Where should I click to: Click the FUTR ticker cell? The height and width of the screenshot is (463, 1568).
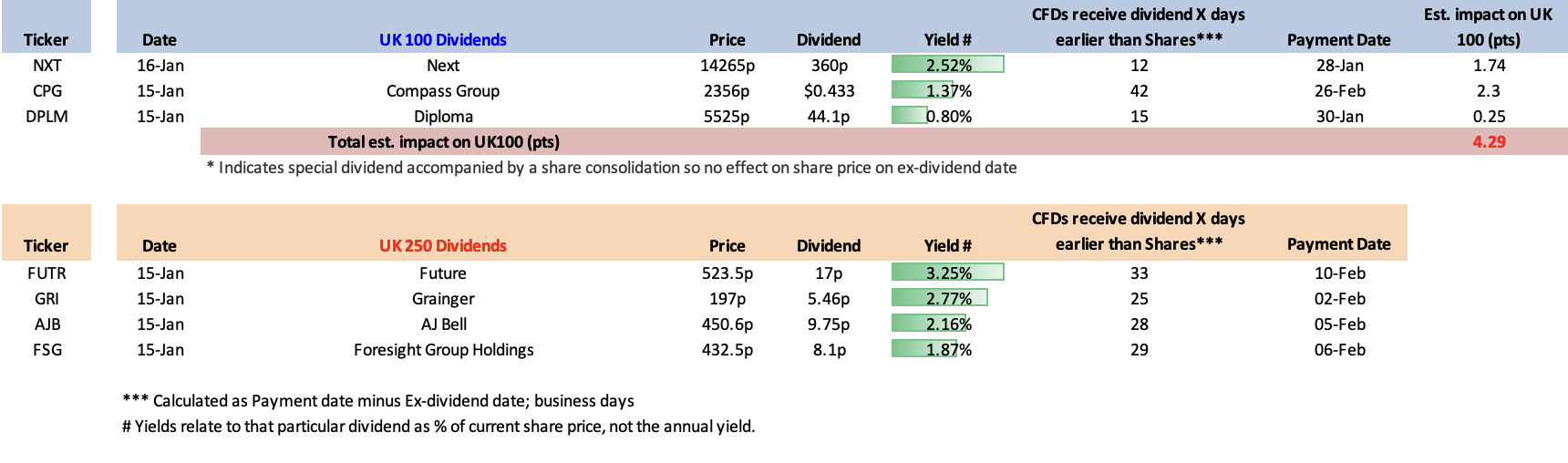[46, 273]
